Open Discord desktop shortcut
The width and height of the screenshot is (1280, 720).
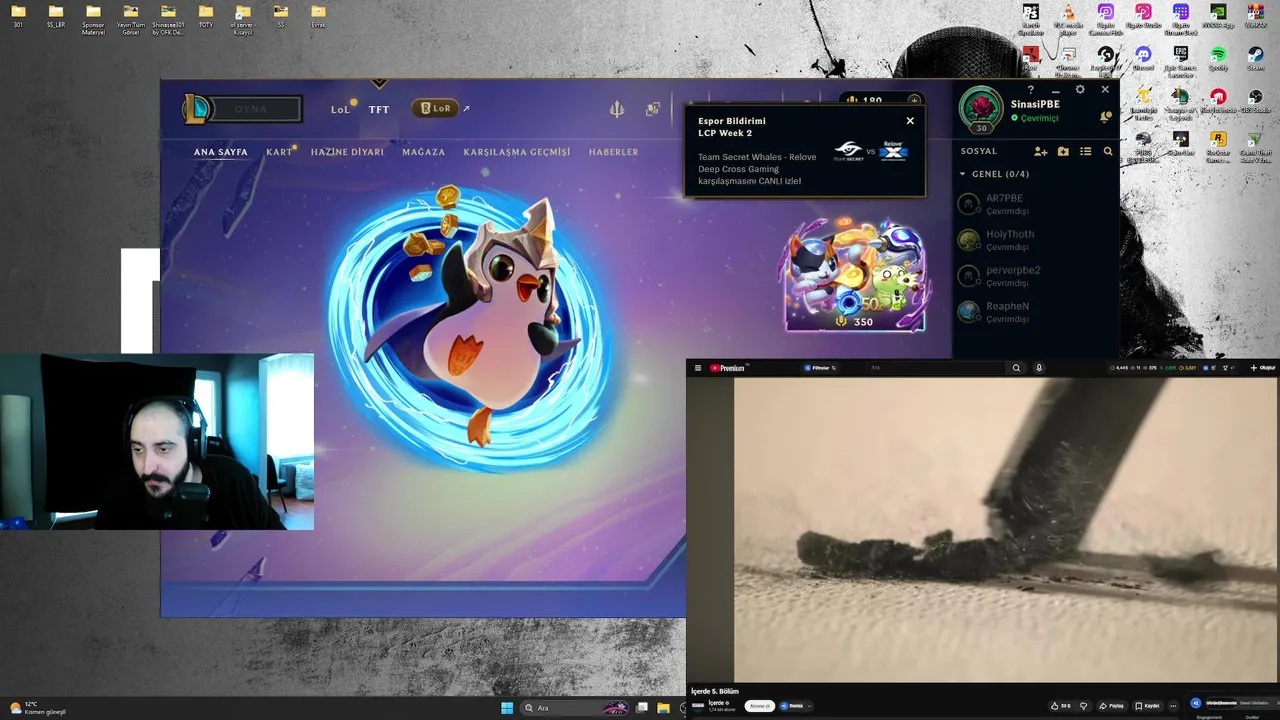click(x=1143, y=60)
